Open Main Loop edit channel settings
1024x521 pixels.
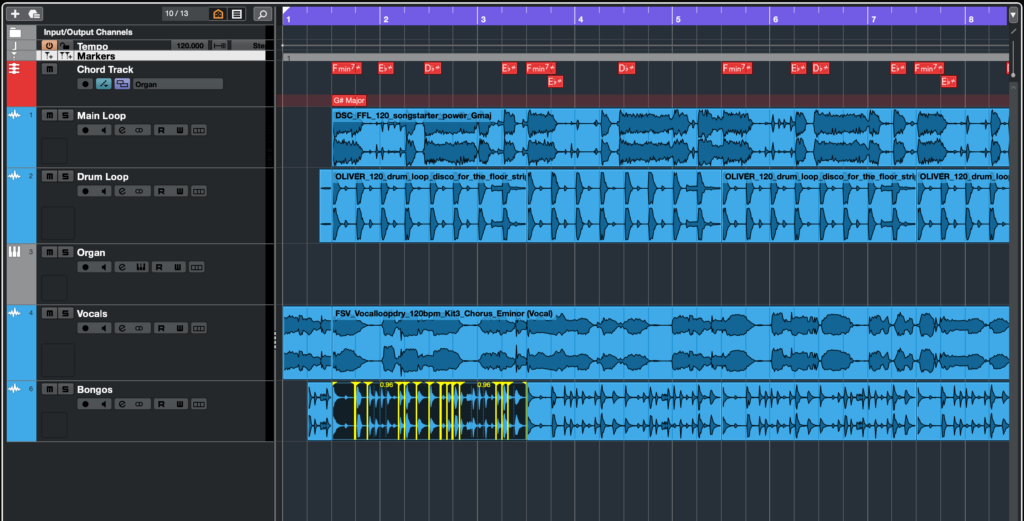click(121, 131)
